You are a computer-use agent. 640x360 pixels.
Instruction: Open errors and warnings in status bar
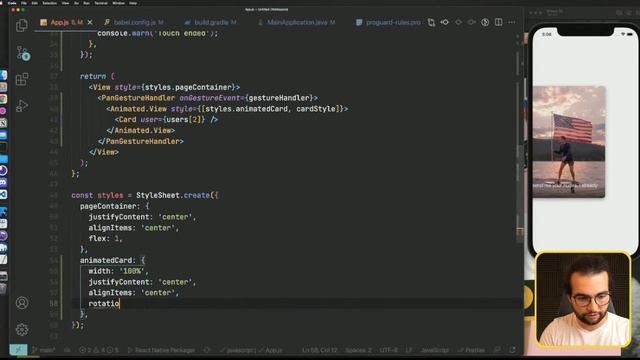click(x=98, y=350)
